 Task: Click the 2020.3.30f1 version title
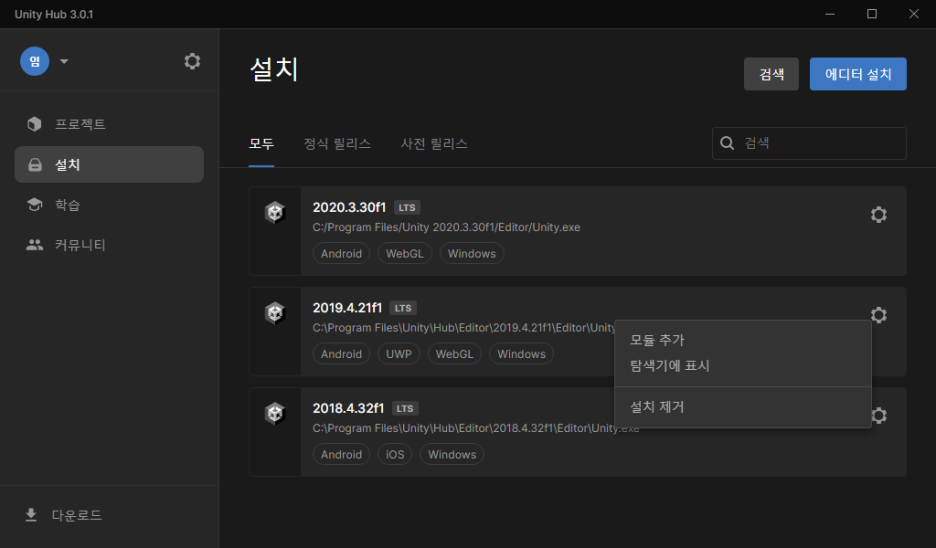(349, 207)
